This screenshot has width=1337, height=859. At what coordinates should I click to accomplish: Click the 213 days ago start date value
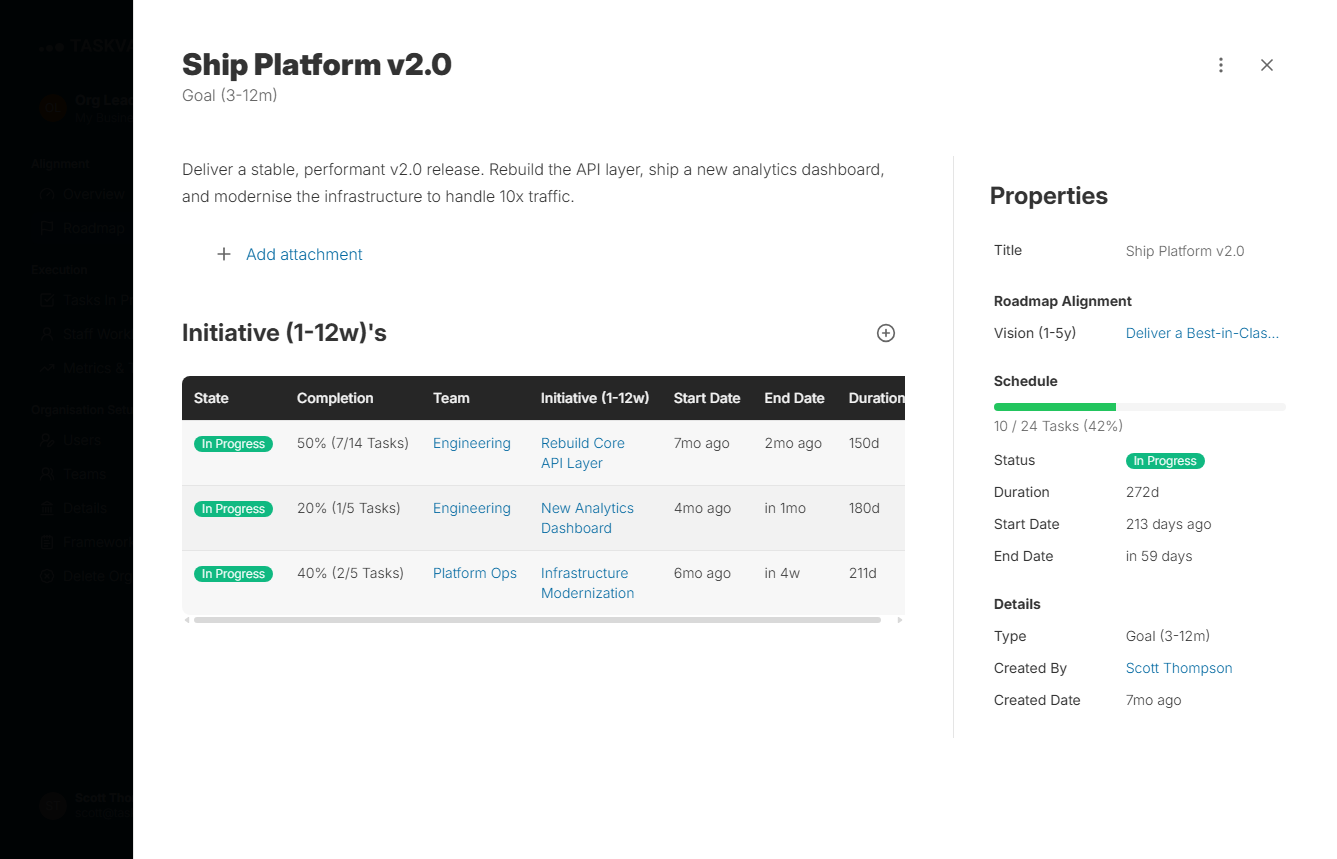(1168, 524)
